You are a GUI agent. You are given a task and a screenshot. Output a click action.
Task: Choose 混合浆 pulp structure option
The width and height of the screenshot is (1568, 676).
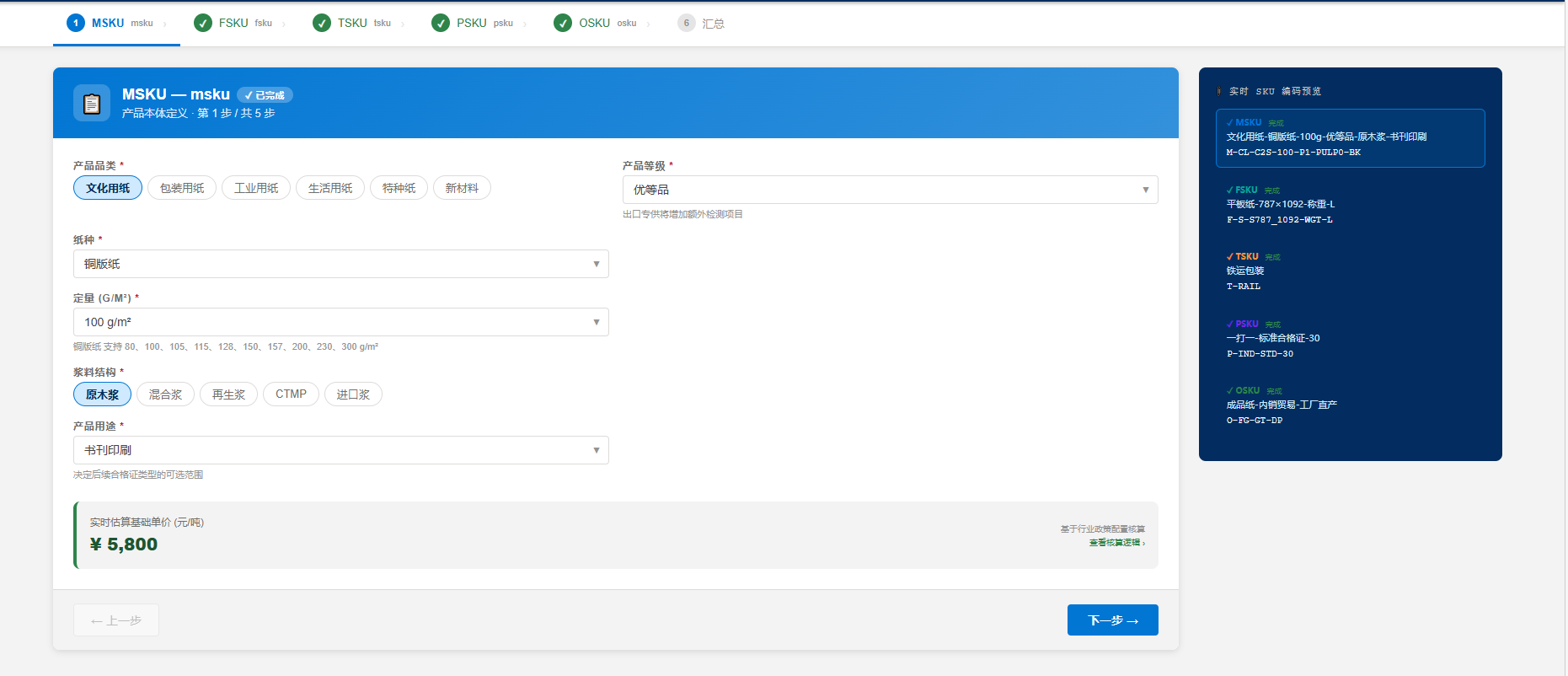pos(165,394)
